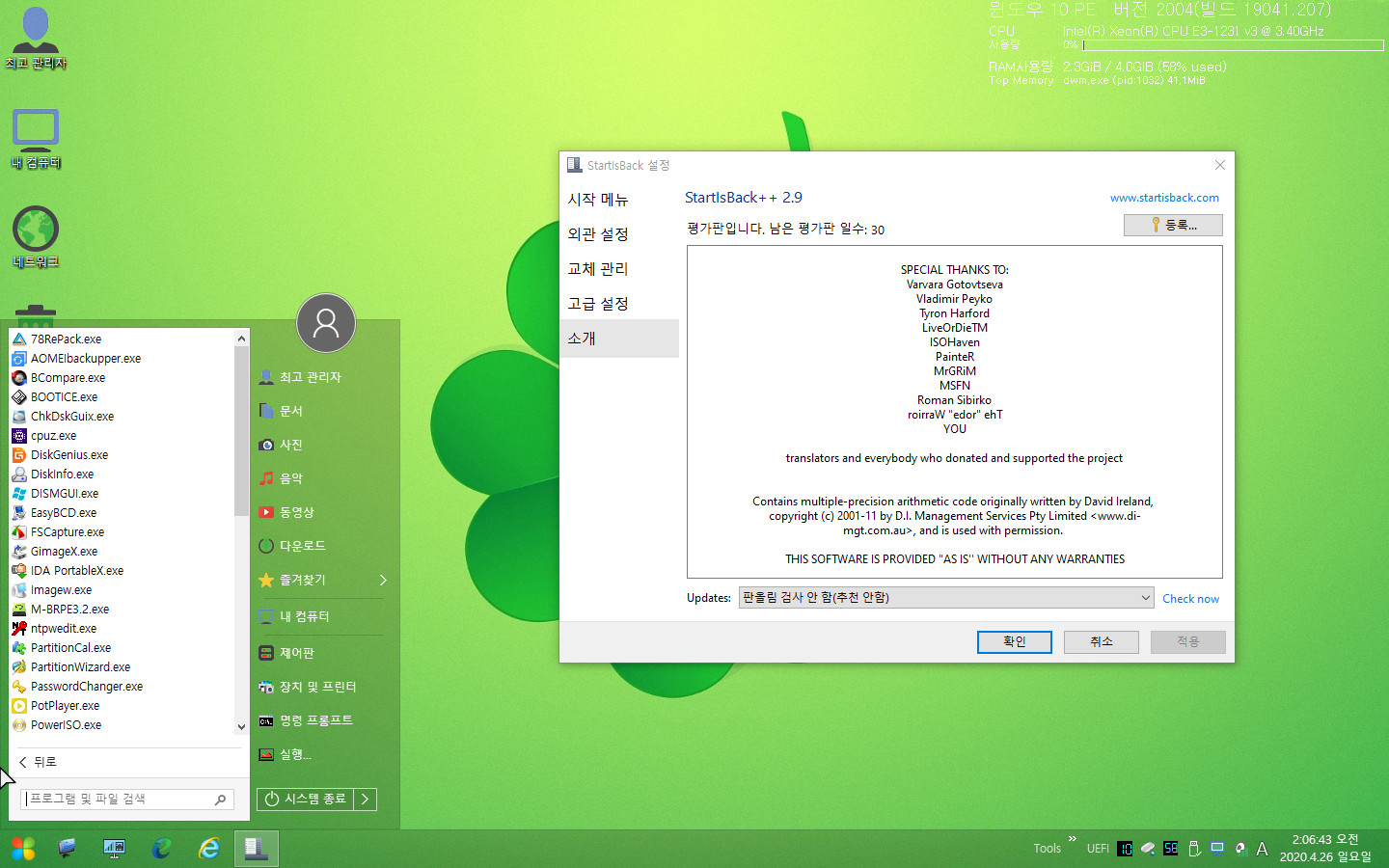The image size is (1389, 868).
Task: Click Check now link
Action: pos(1190,599)
